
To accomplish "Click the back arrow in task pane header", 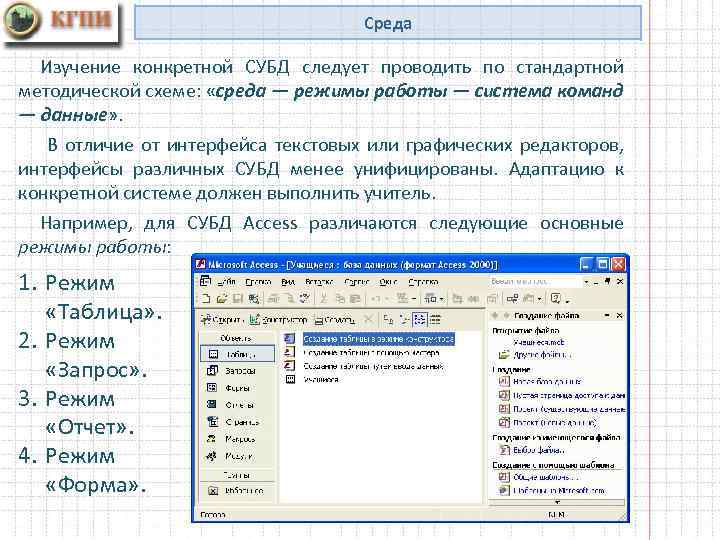I will click(x=495, y=315).
